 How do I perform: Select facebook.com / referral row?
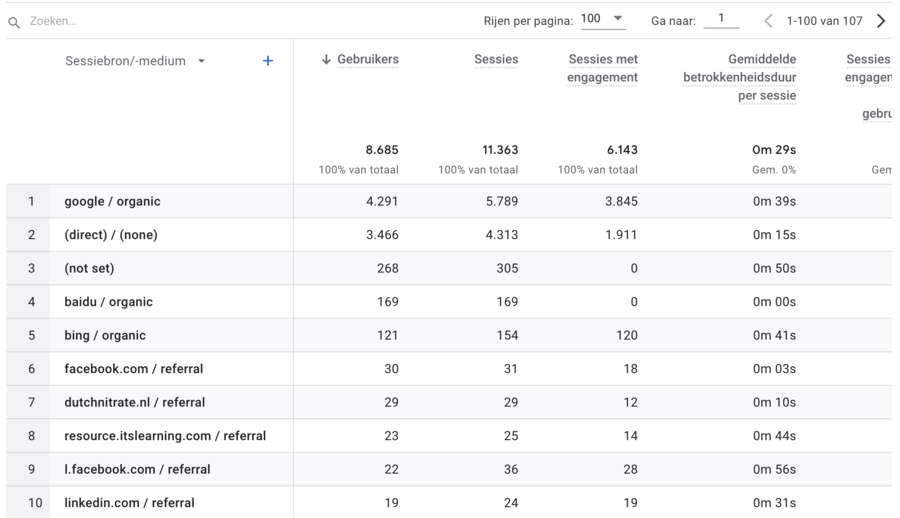(x=133, y=369)
